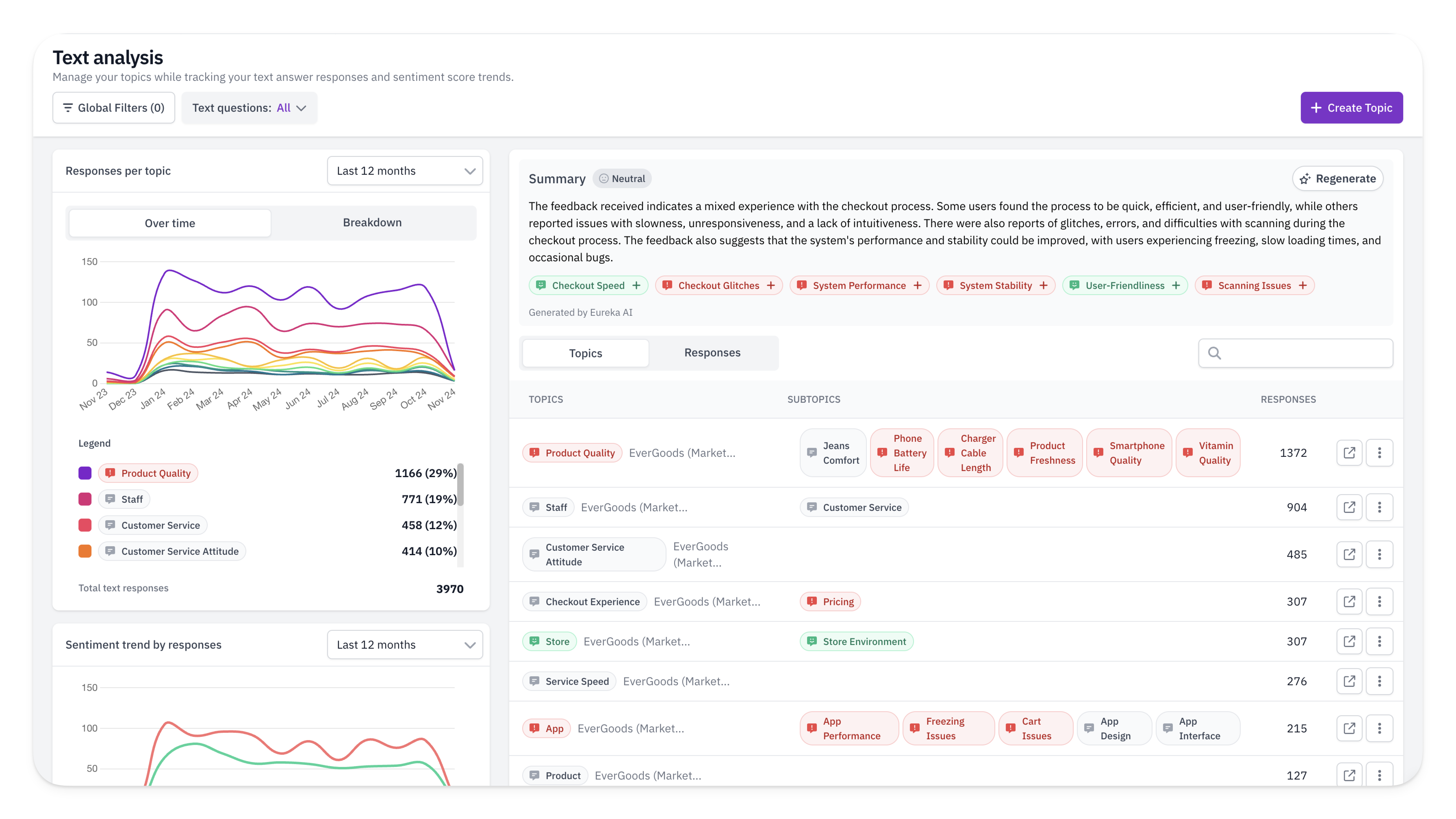Add the User-Friendliness topic via plus icon
The height and width of the screenshot is (819, 1456).
coord(1176,285)
